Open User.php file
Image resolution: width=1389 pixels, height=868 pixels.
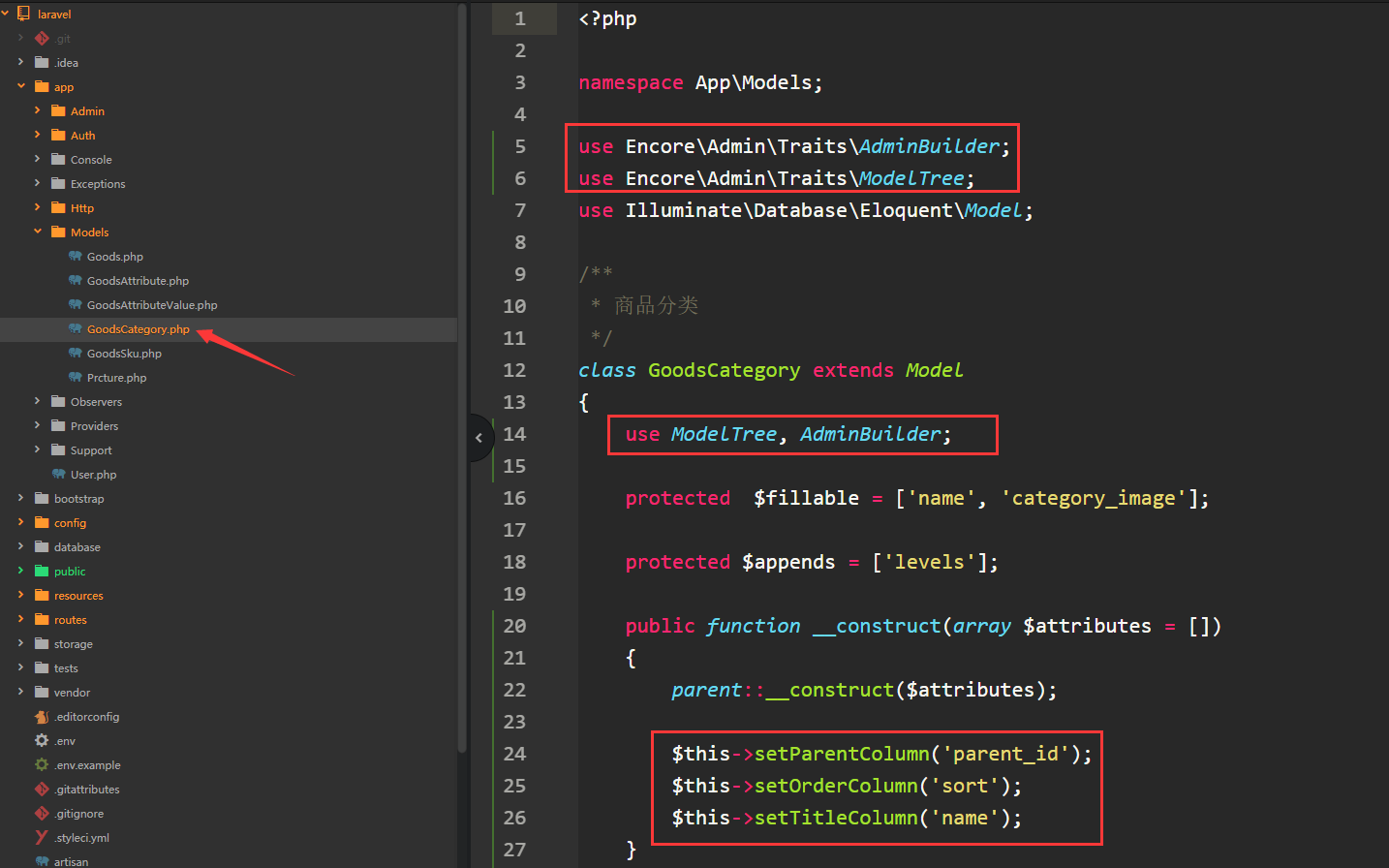[x=93, y=475]
